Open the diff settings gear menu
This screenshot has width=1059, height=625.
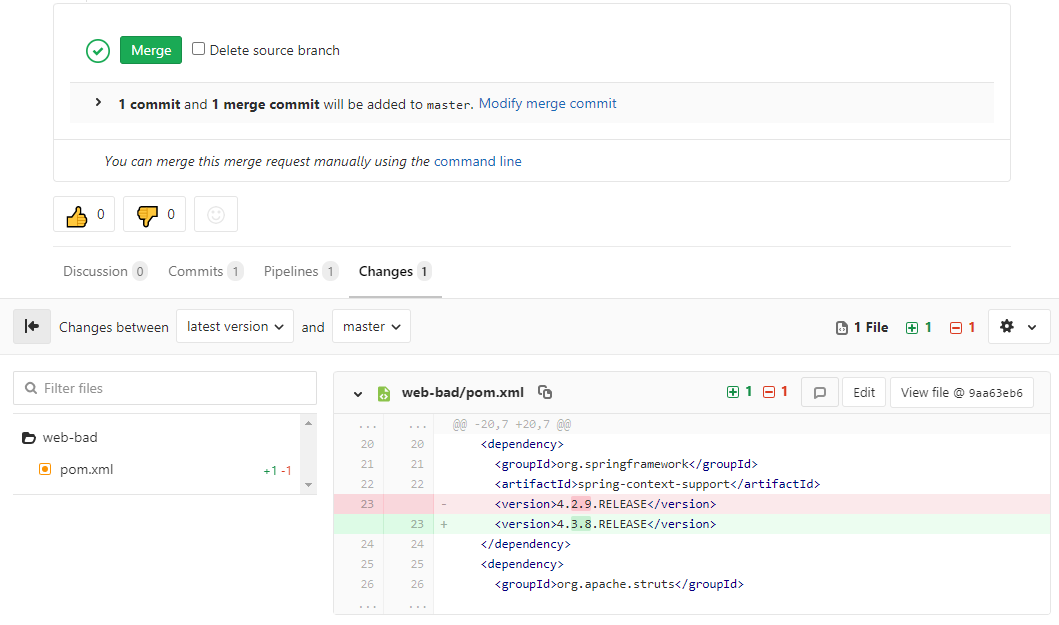pos(1019,327)
